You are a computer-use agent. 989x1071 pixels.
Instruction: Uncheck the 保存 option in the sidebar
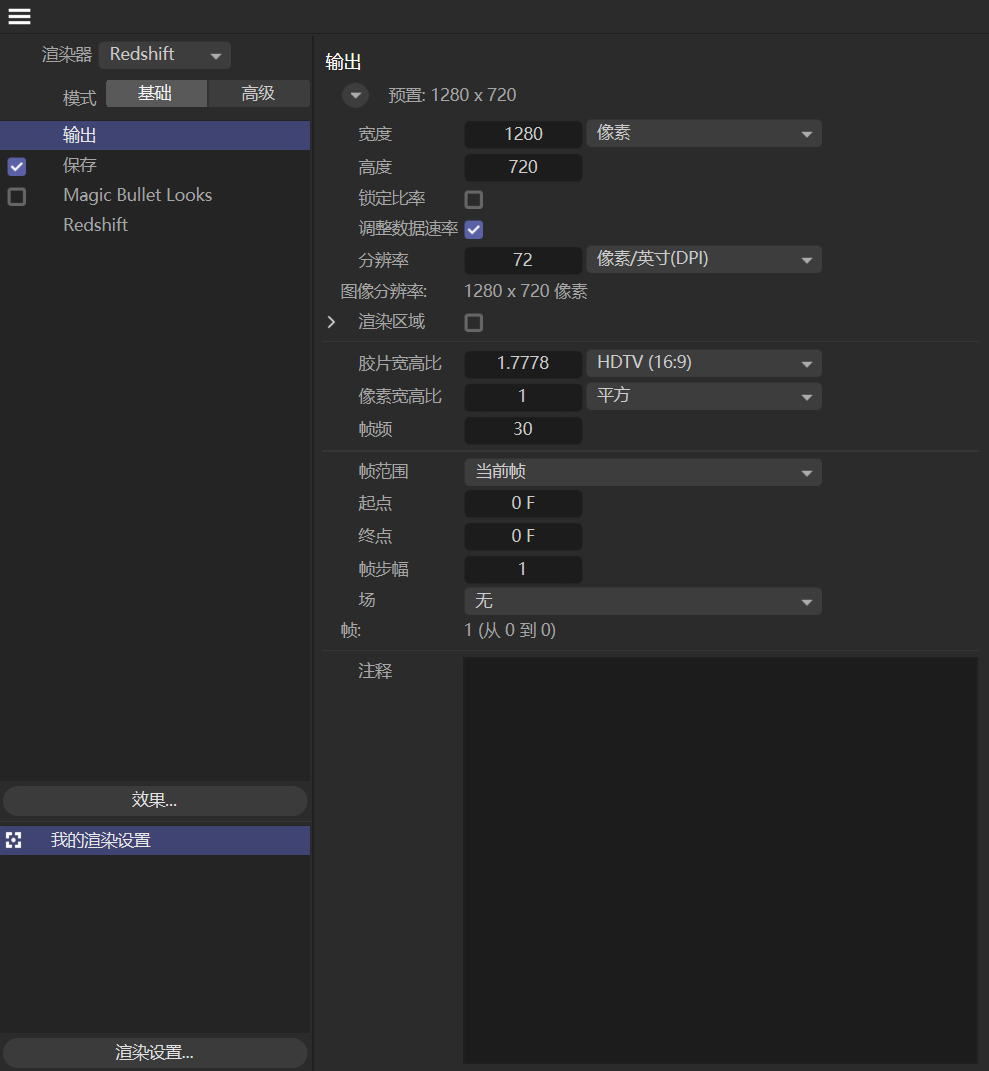pyautogui.click(x=16, y=167)
